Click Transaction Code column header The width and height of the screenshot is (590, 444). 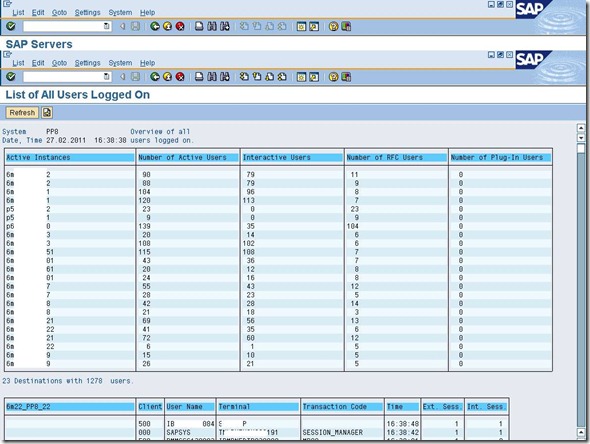tap(342, 407)
